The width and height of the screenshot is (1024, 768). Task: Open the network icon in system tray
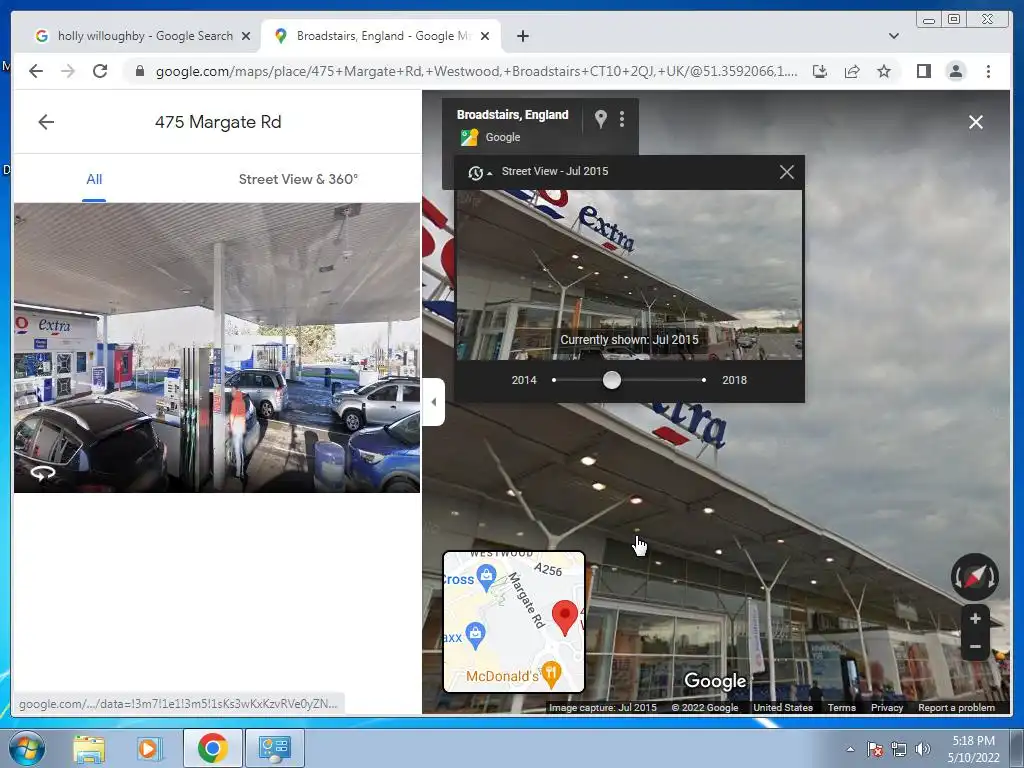coord(899,749)
